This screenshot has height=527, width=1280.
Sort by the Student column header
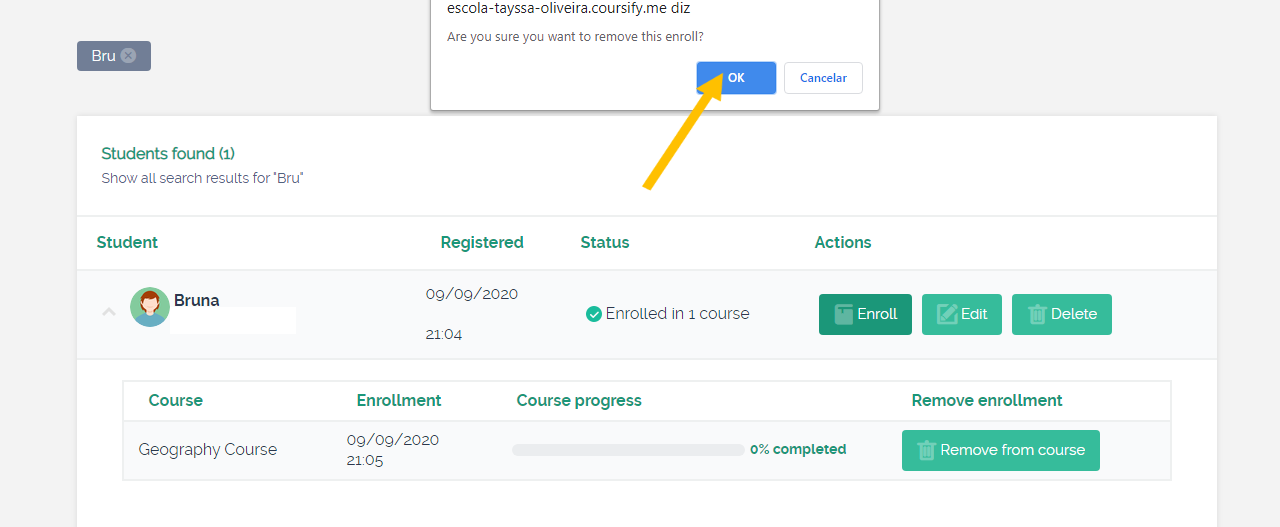127,242
